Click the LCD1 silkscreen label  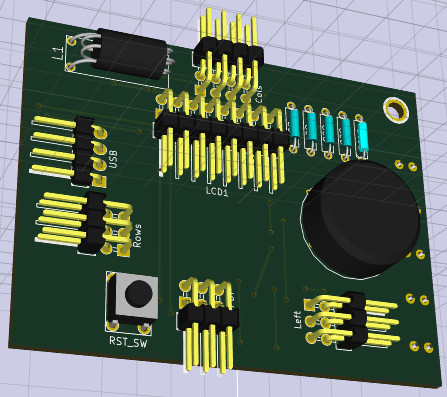pyautogui.click(x=217, y=192)
